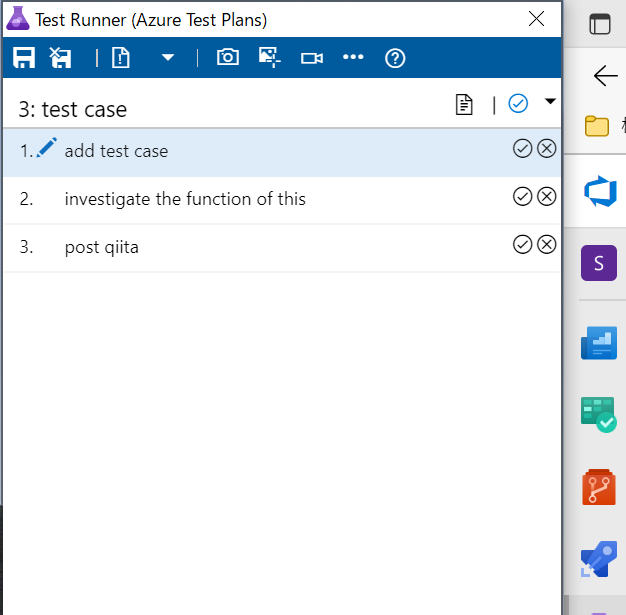Fail the 'add test case' step

pyautogui.click(x=546, y=149)
